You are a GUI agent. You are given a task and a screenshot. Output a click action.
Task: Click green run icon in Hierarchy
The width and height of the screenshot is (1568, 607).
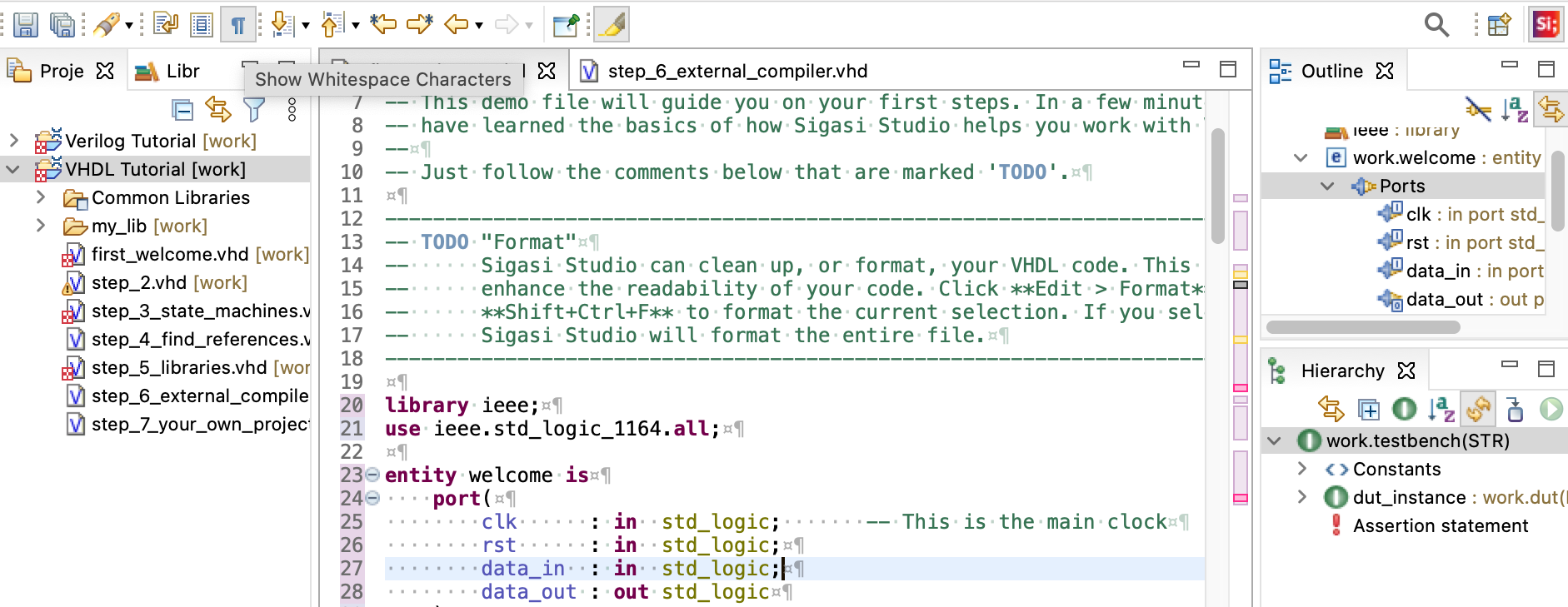click(1551, 409)
